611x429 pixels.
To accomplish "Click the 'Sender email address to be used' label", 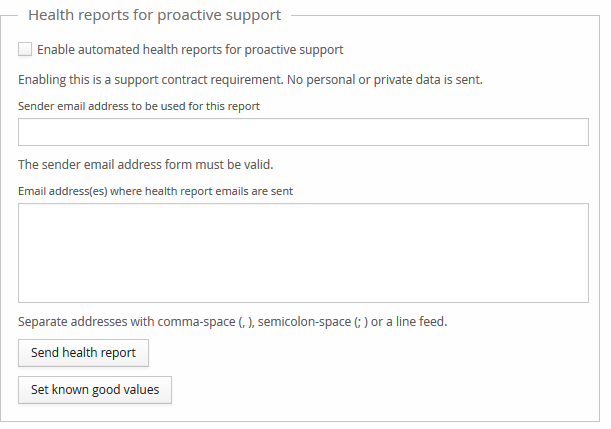I will tap(139, 106).
